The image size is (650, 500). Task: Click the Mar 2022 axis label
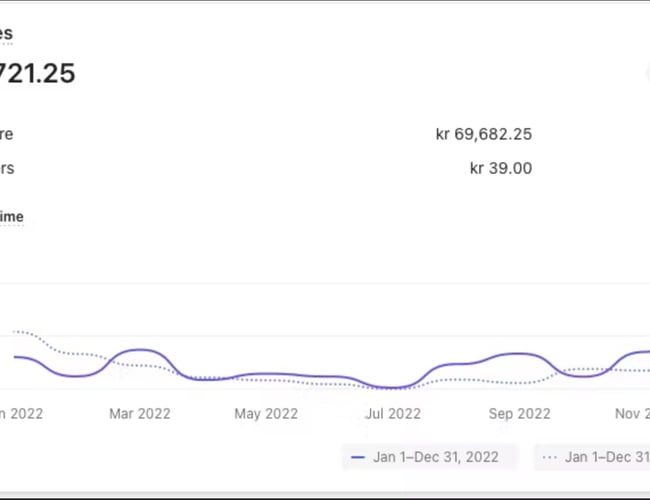pyautogui.click(x=139, y=413)
